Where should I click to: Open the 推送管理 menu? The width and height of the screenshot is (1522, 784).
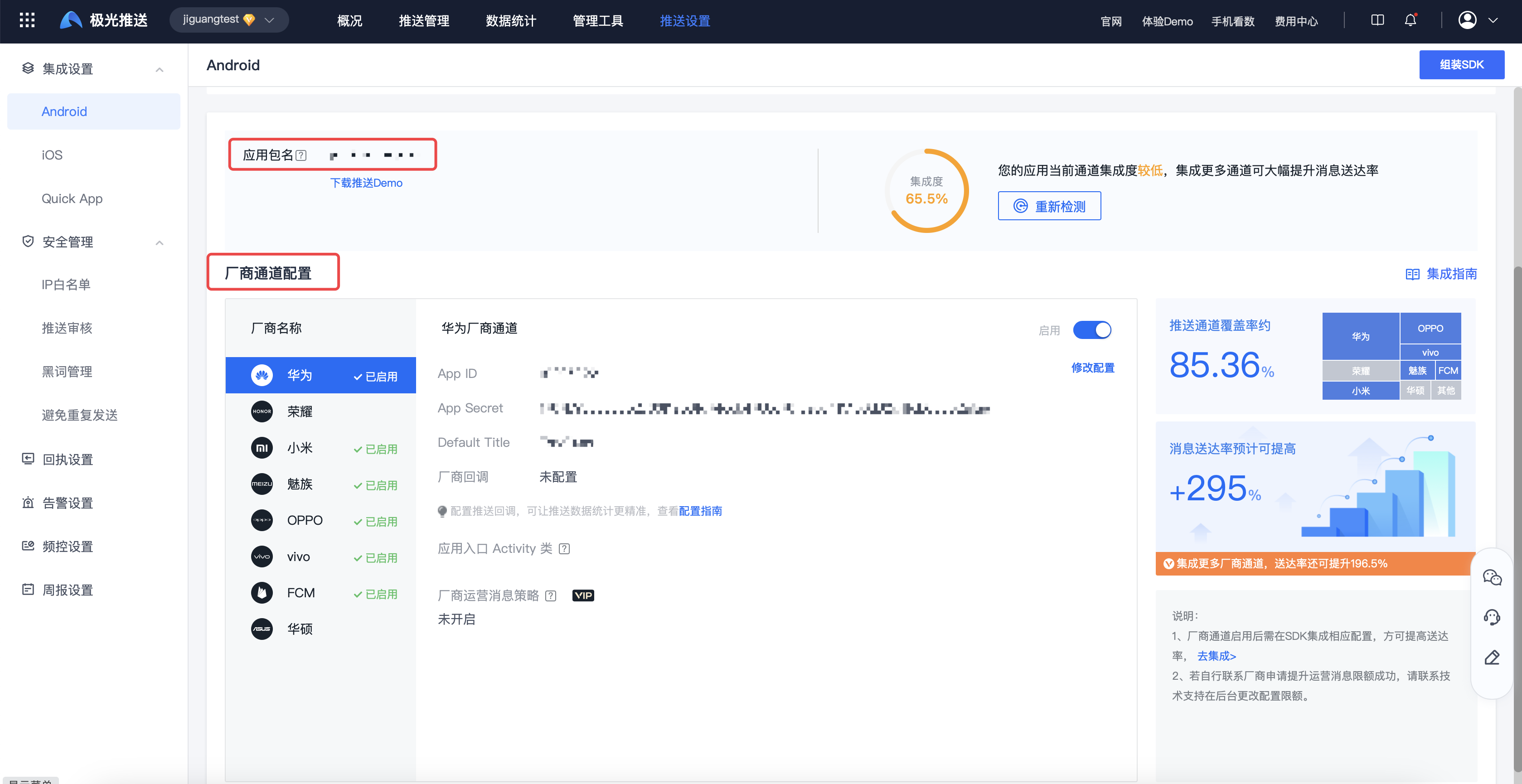(x=424, y=21)
